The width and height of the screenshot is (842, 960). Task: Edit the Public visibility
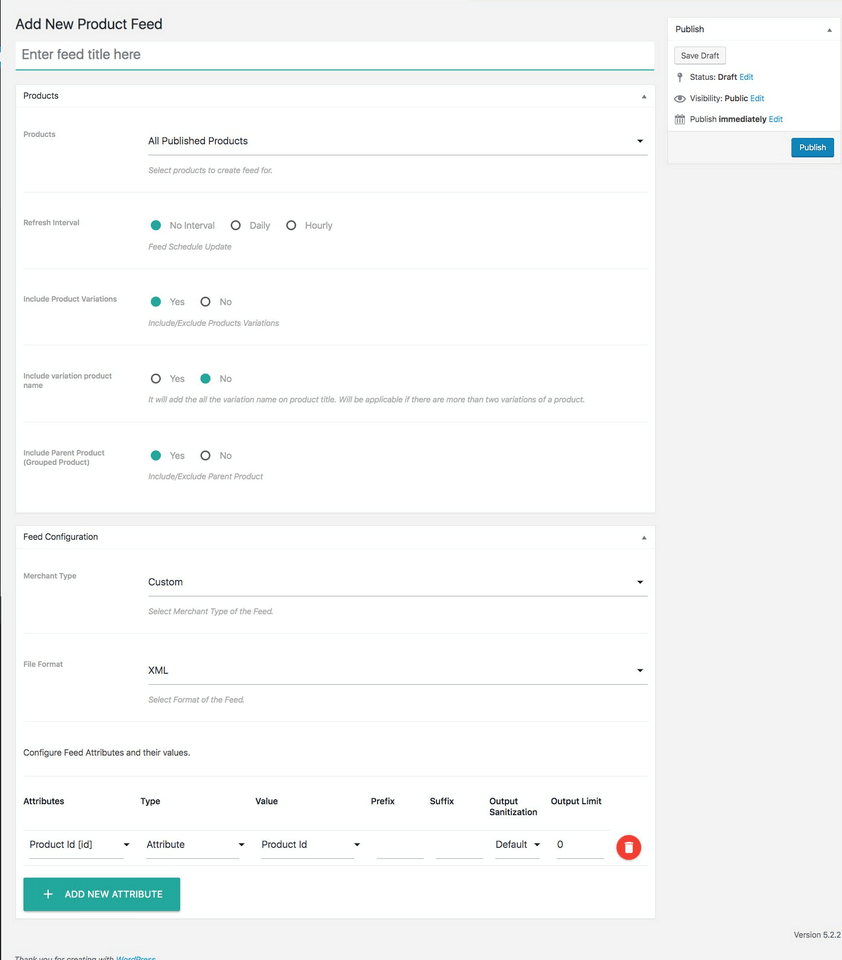(x=757, y=99)
